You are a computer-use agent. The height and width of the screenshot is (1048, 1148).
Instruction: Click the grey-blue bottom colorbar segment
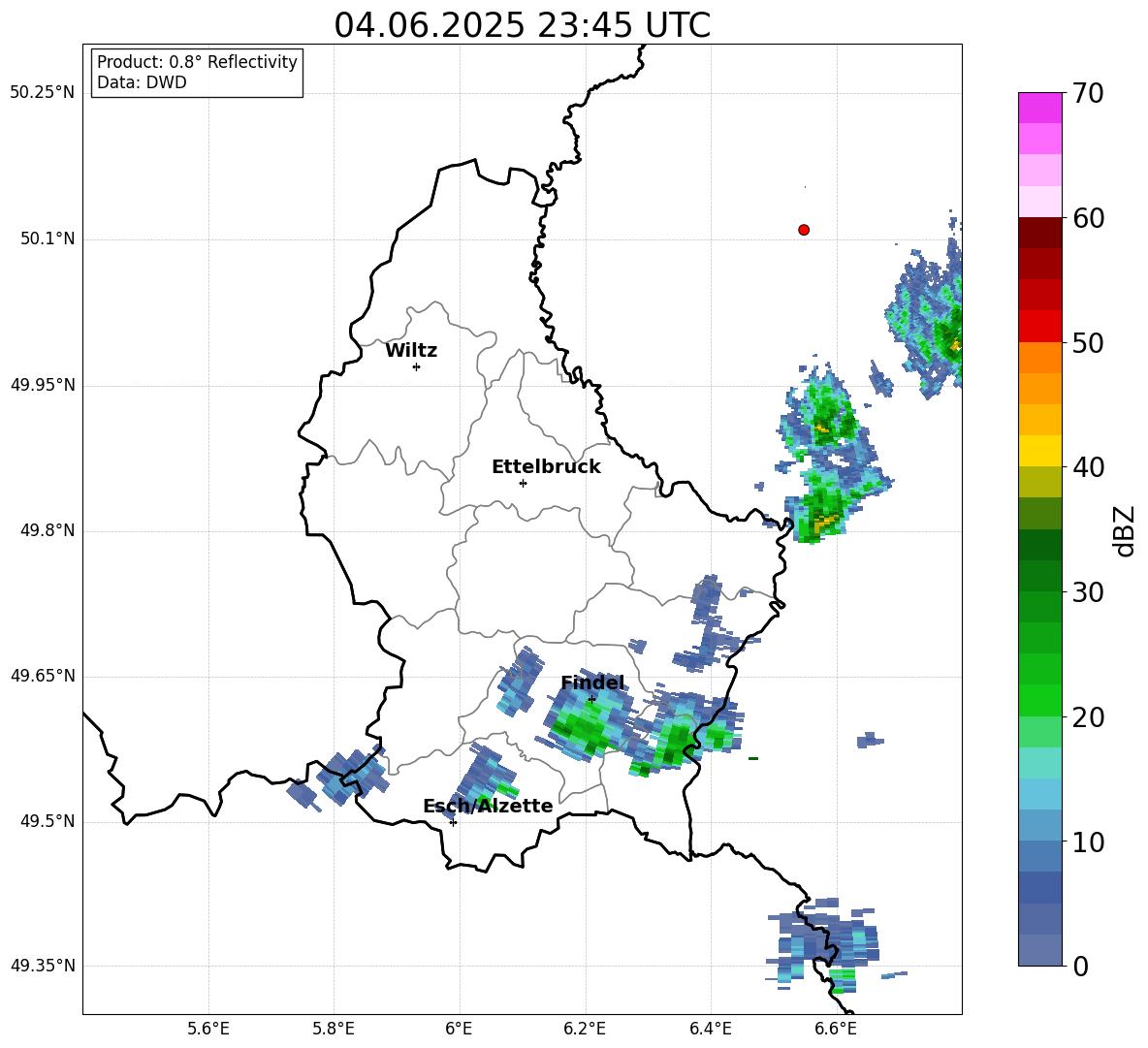1039,950
